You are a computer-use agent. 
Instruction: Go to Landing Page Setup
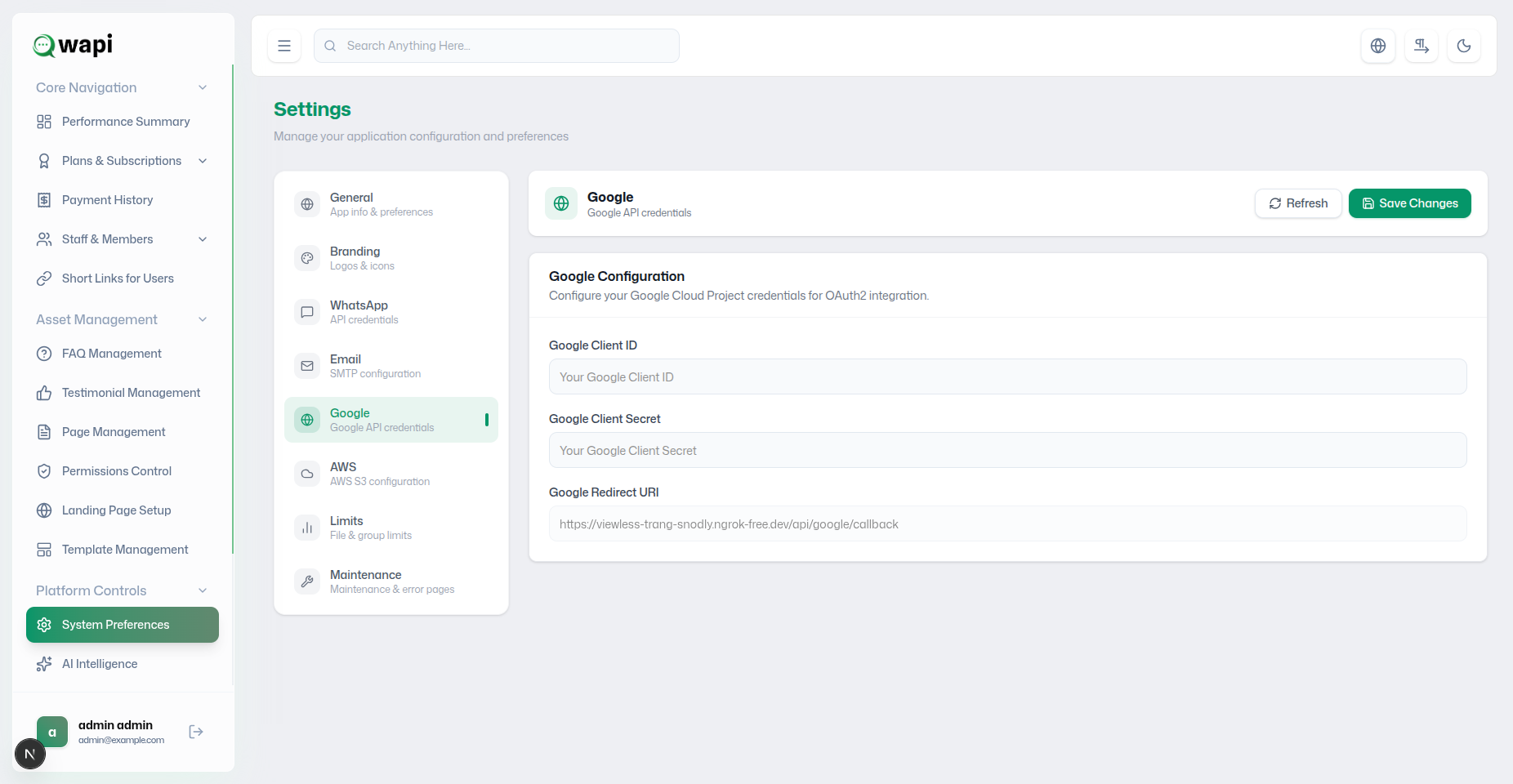pyautogui.click(x=123, y=510)
